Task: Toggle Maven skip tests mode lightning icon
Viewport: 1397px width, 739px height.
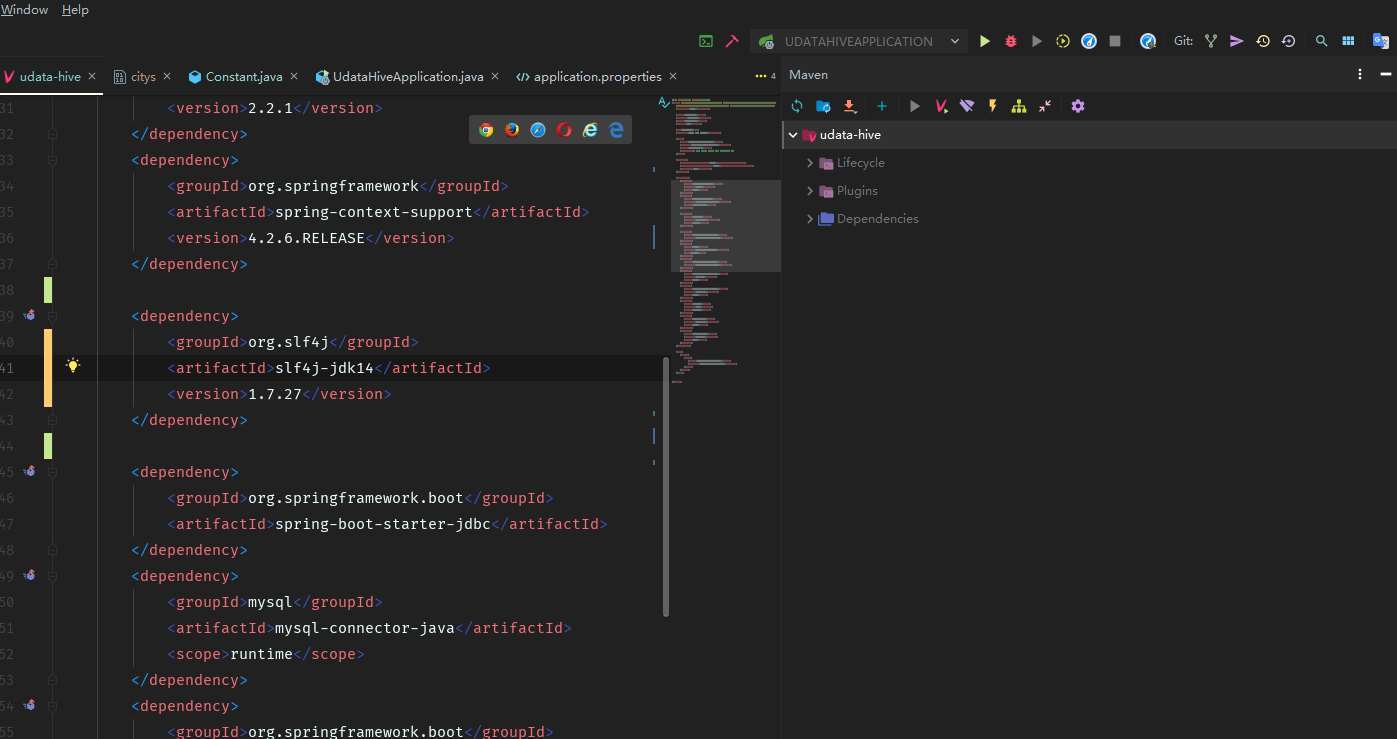Action: click(x=993, y=106)
